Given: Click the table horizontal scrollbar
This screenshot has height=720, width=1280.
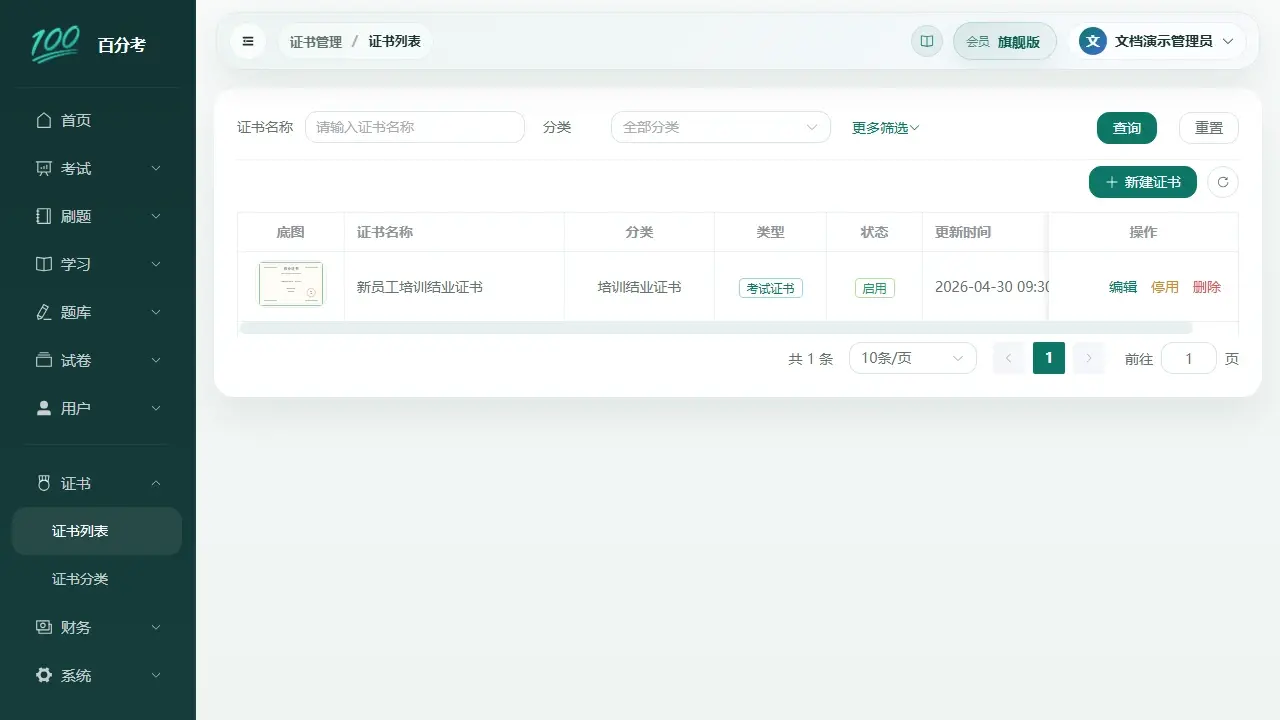Looking at the screenshot, I should point(716,328).
